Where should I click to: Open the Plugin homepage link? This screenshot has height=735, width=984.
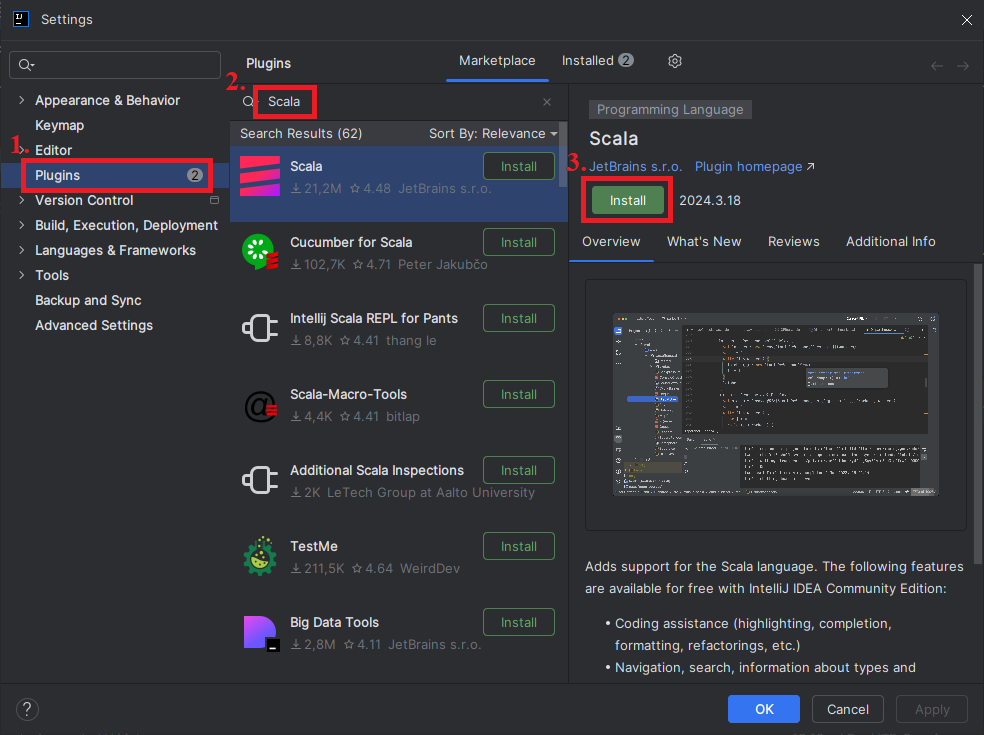pyautogui.click(x=754, y=167)
